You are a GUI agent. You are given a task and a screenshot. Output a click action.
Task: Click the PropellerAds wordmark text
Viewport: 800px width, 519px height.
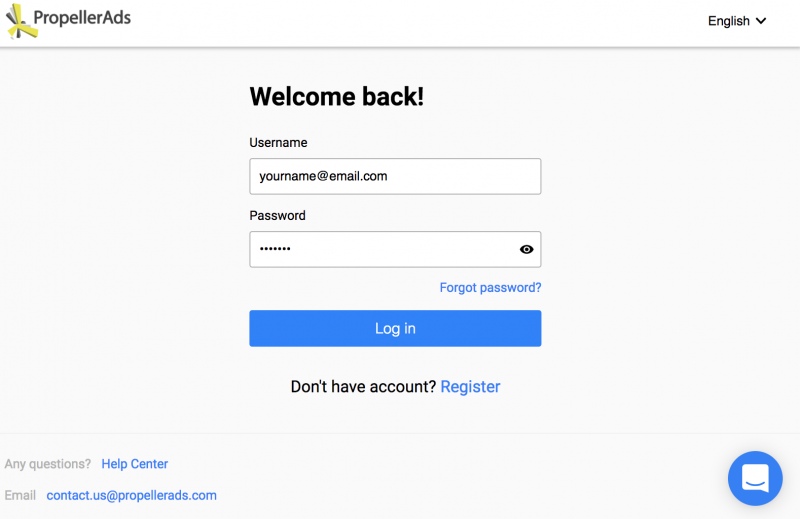[x=82, y=17]
